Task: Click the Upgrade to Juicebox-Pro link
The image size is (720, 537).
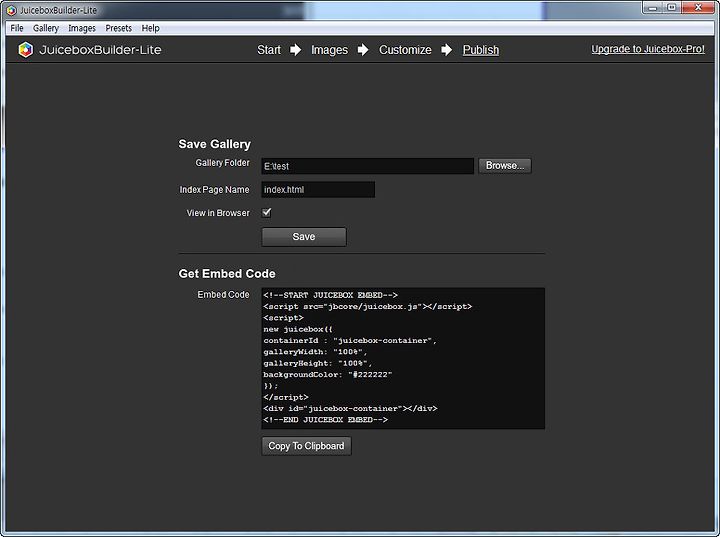Action: pos(647,49)
